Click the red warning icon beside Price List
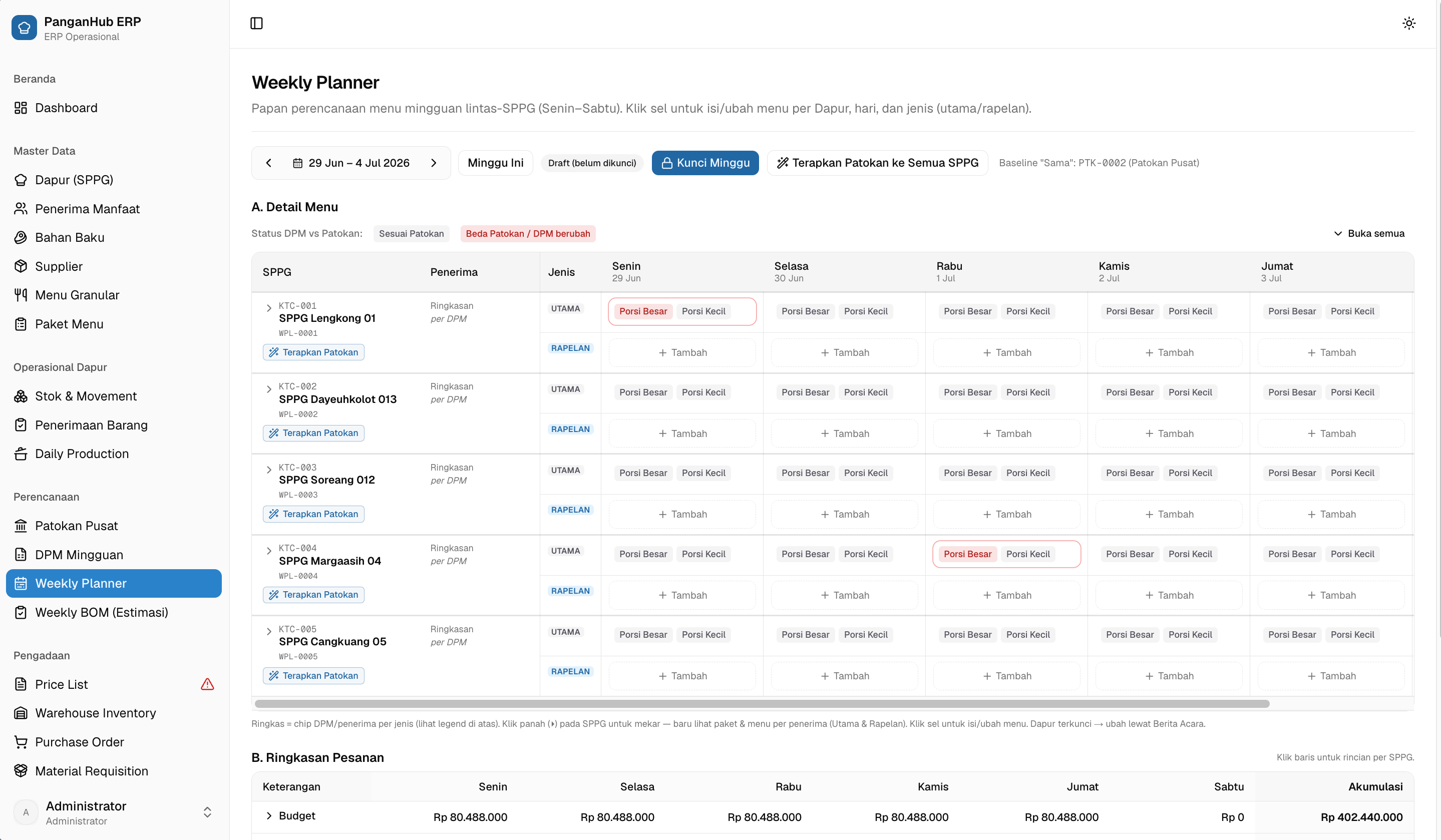The height and width of the screenshot is (840, 1441). 208,684
